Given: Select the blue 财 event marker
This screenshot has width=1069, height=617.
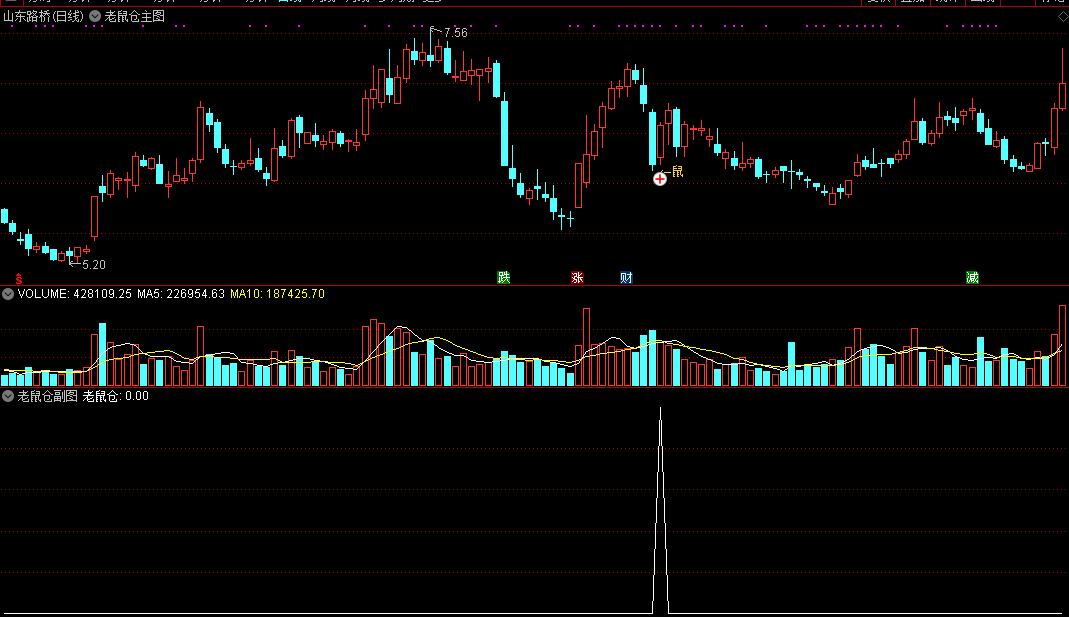Looking at the screenshot, I should coord(627,277).
